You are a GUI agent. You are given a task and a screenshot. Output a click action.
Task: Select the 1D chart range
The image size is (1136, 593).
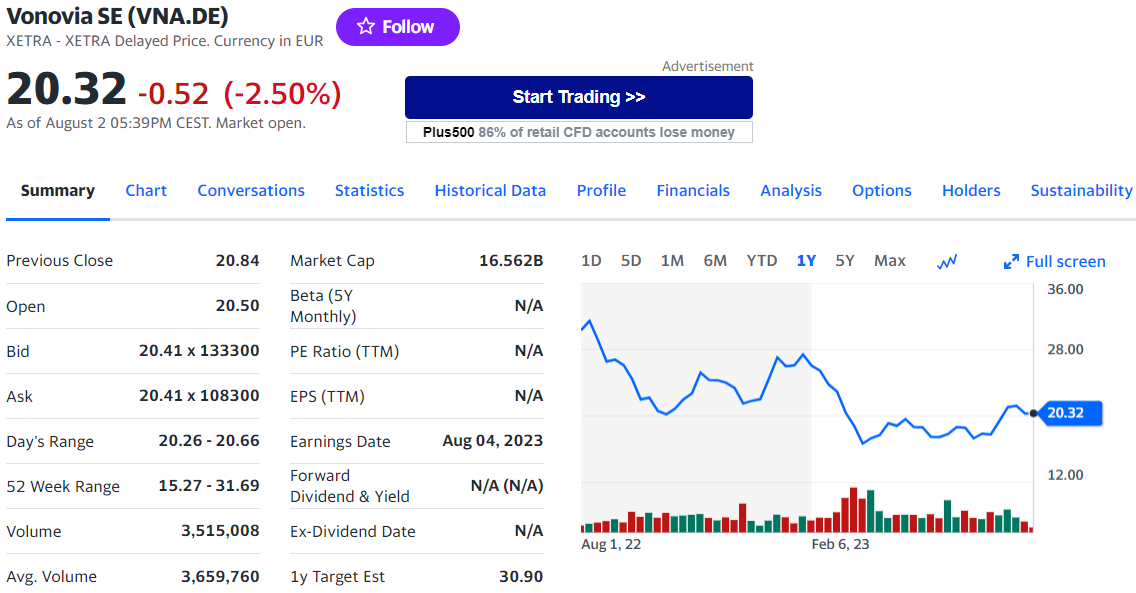tap(591, 260)
